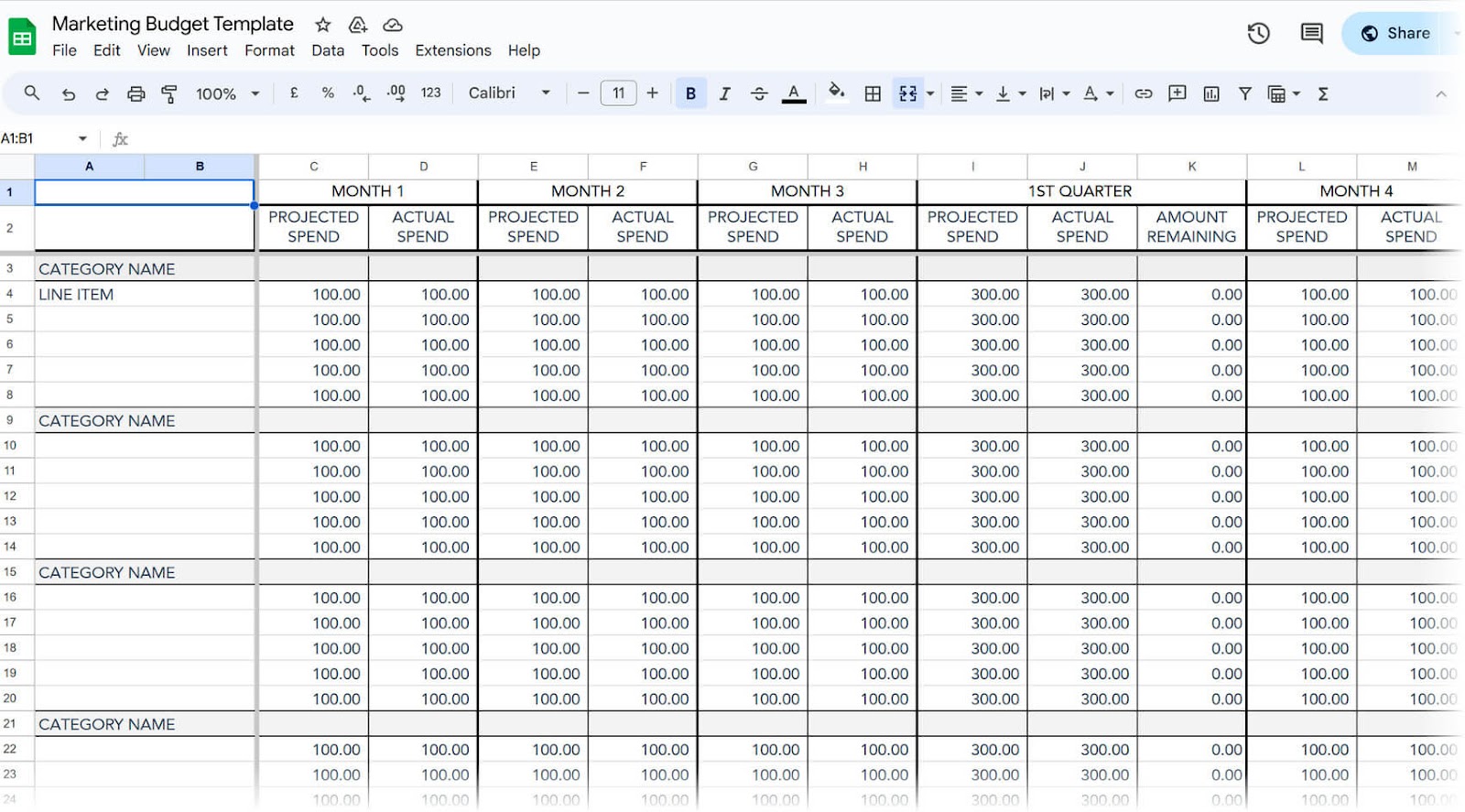
Task: Open version history clock icon
Action: point(1258,34)
